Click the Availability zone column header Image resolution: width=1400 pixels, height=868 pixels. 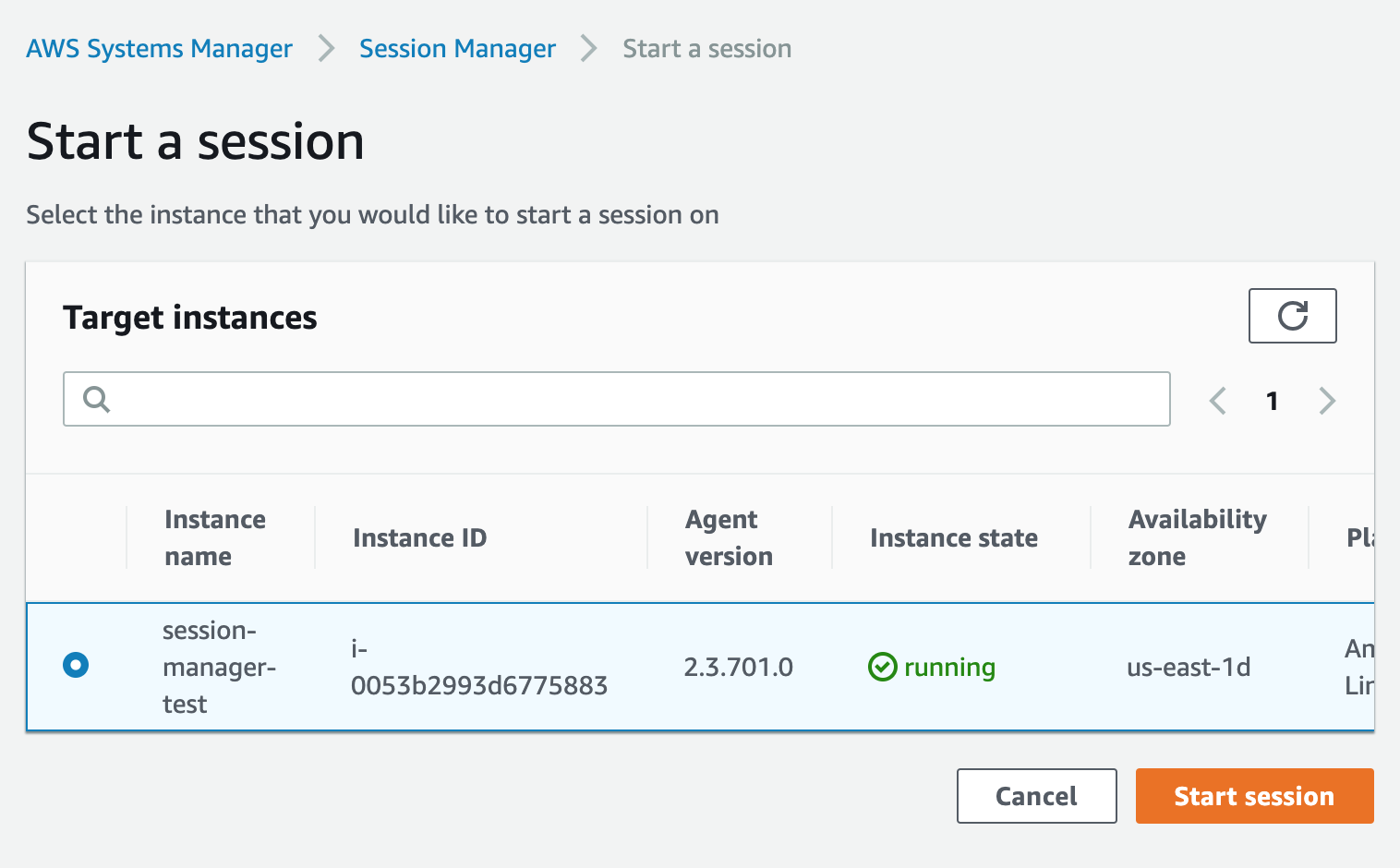click(1197, 537)
